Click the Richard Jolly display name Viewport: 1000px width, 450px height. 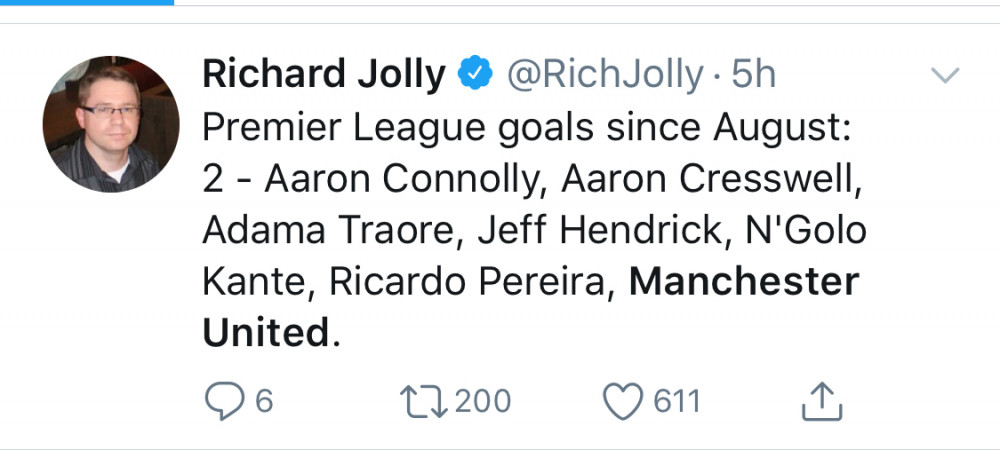(323, 75)
